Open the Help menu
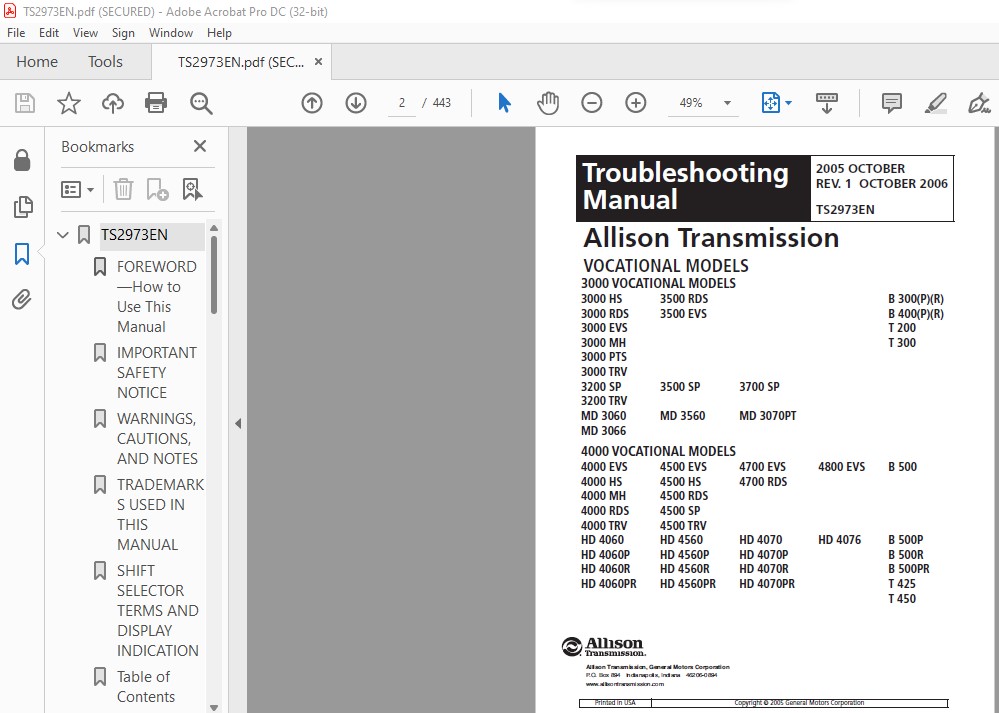The width and height of the screenshot is (999, 713). click(219, 32)
